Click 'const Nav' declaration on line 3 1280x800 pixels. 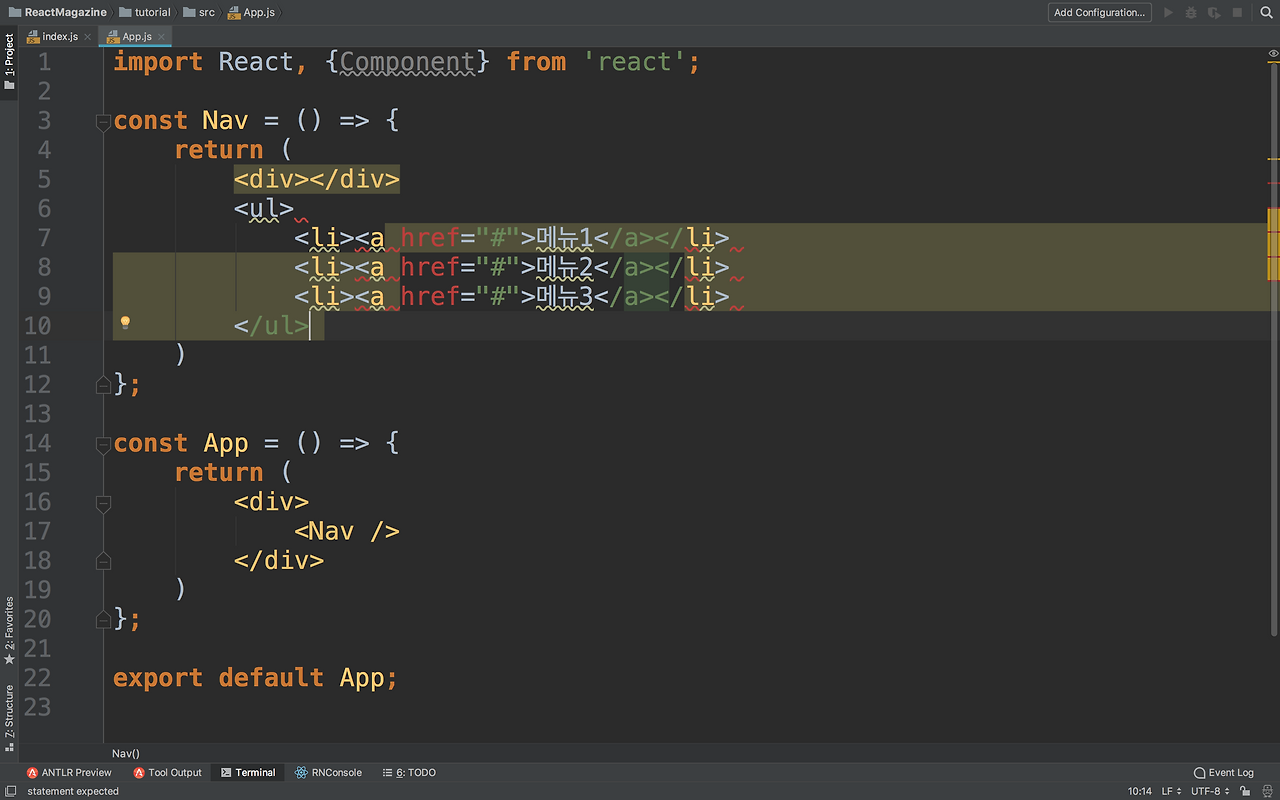[181, 120]
